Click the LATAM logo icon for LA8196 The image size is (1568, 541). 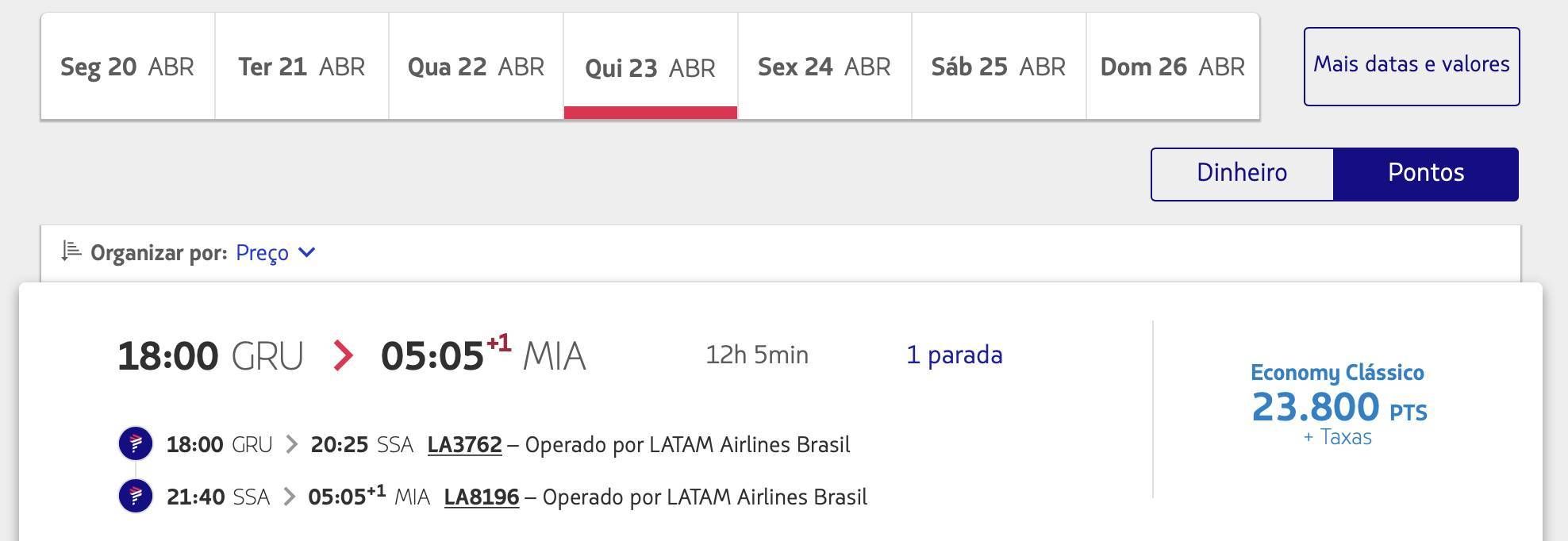tap(136, 497)
